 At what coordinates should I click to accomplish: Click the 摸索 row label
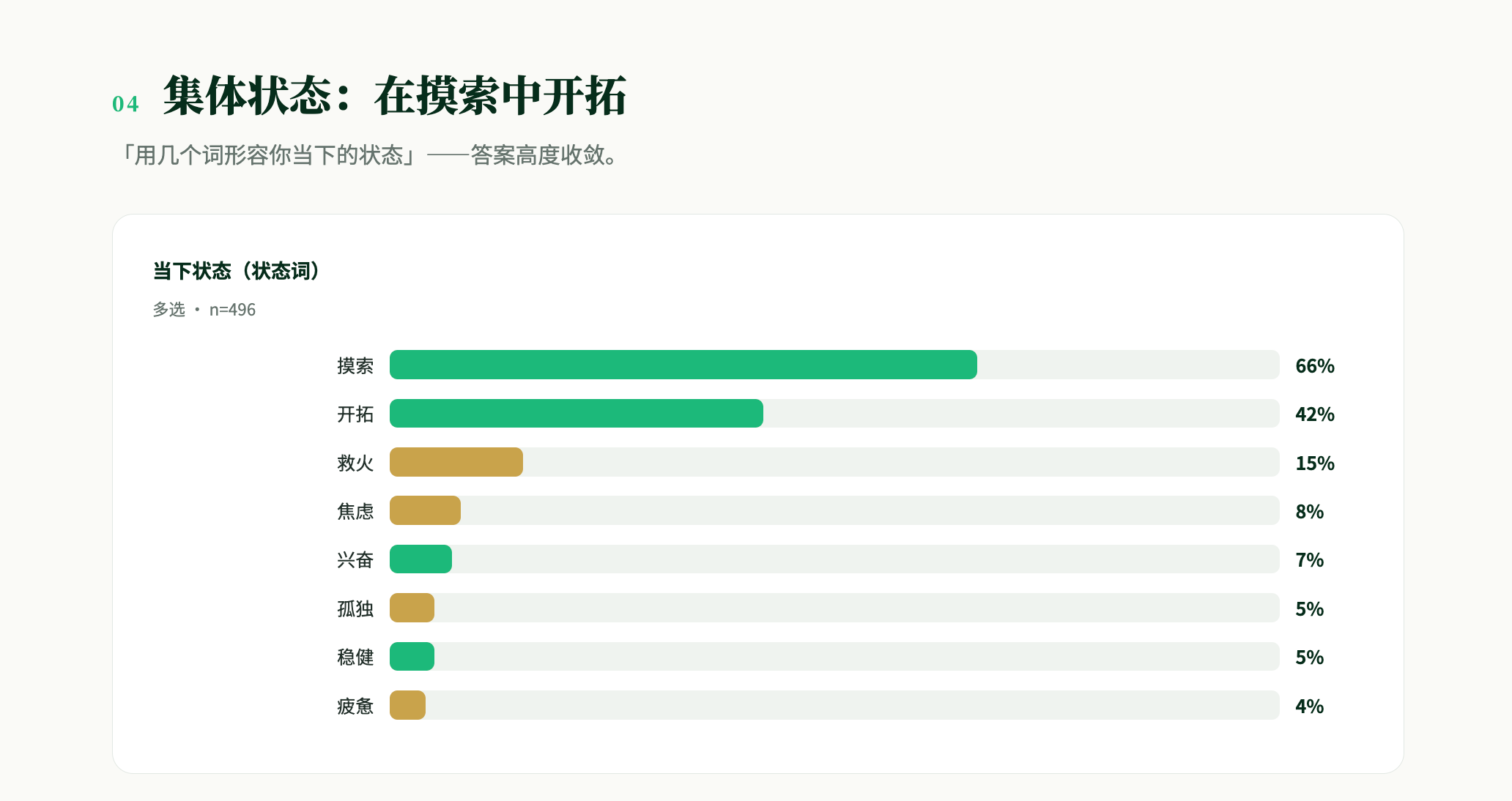coord(355,365)
